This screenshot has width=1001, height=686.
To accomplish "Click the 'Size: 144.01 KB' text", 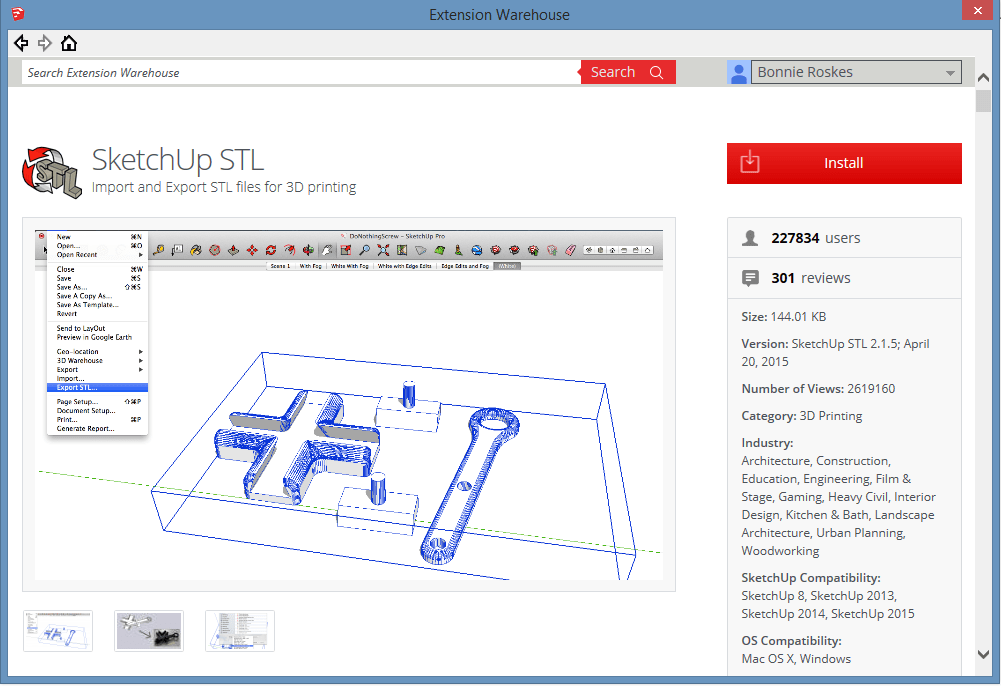I will pos(783,317).
